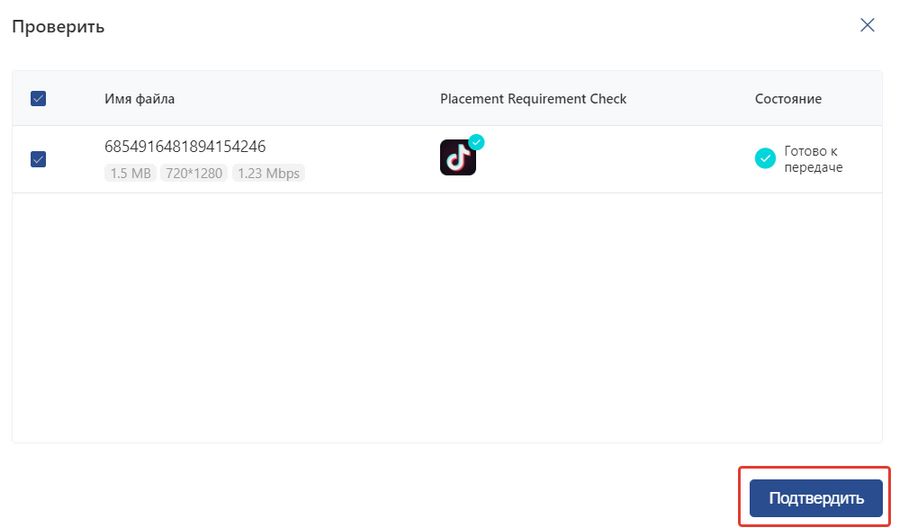Click the teal check icon beside Готово к передаче

tap(765, 158)
